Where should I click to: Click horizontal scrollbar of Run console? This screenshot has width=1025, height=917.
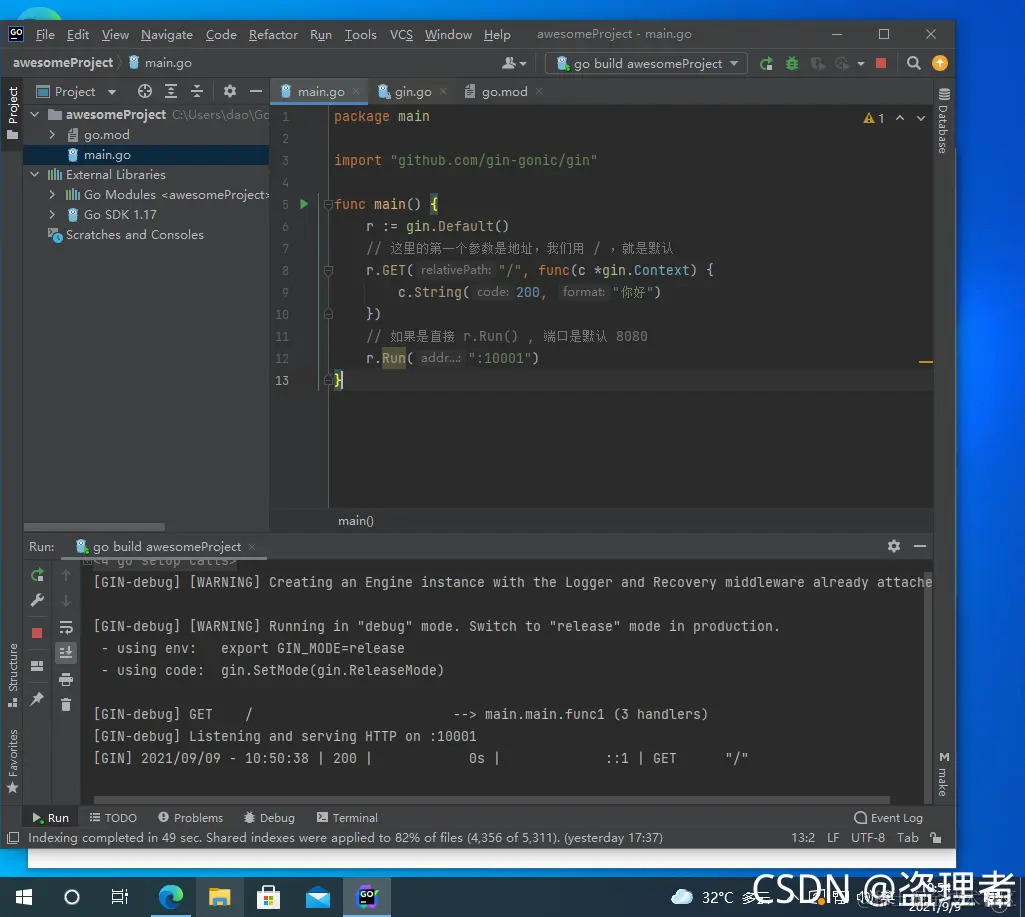click(492, 800)
